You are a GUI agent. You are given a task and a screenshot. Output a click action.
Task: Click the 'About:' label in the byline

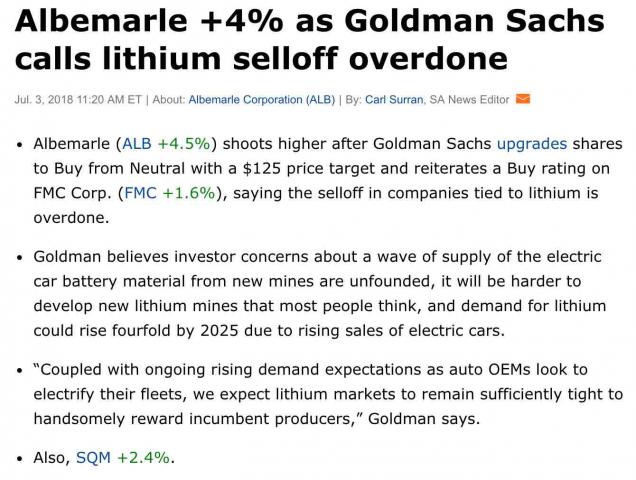click(169, 100)
